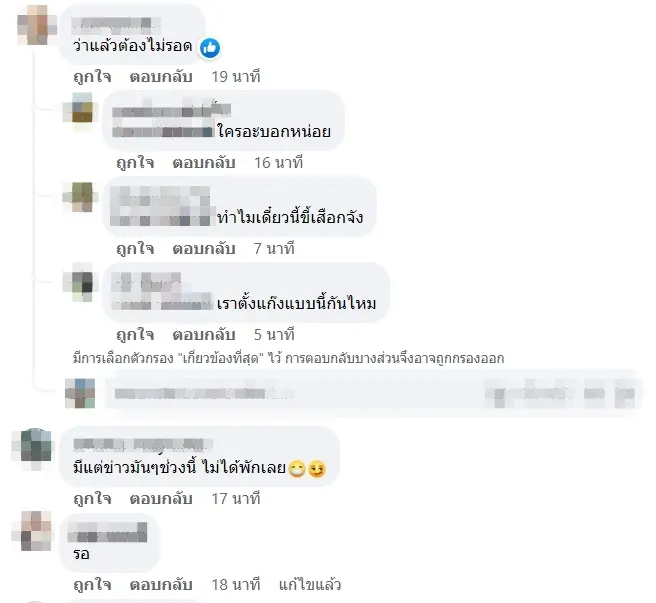The width and height of the screenshot is (656, 603).
Task: Open the 7 นาที timestamp link
Action: pyautogui.click(x=274, y=249)
